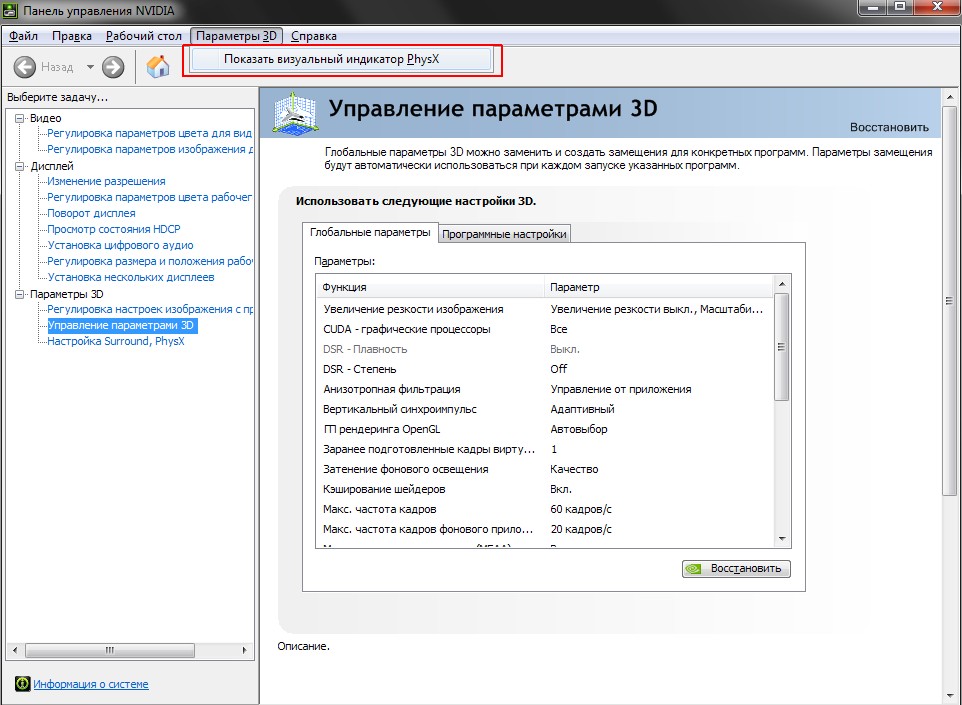962x705 pixels.
Task: Open the Информация о системе link
Action: coord(91,684)
